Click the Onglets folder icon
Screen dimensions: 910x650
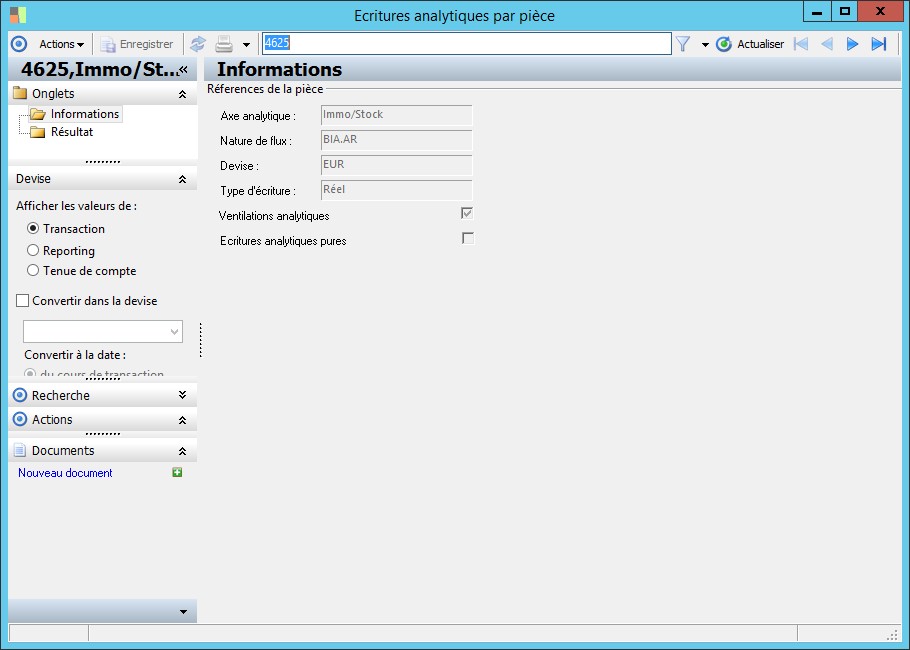tap(20, 93)
